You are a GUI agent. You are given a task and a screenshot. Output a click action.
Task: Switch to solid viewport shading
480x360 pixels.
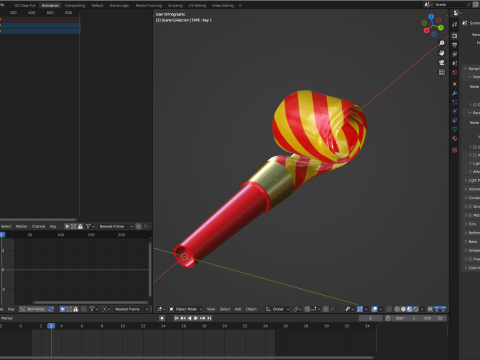403,309
